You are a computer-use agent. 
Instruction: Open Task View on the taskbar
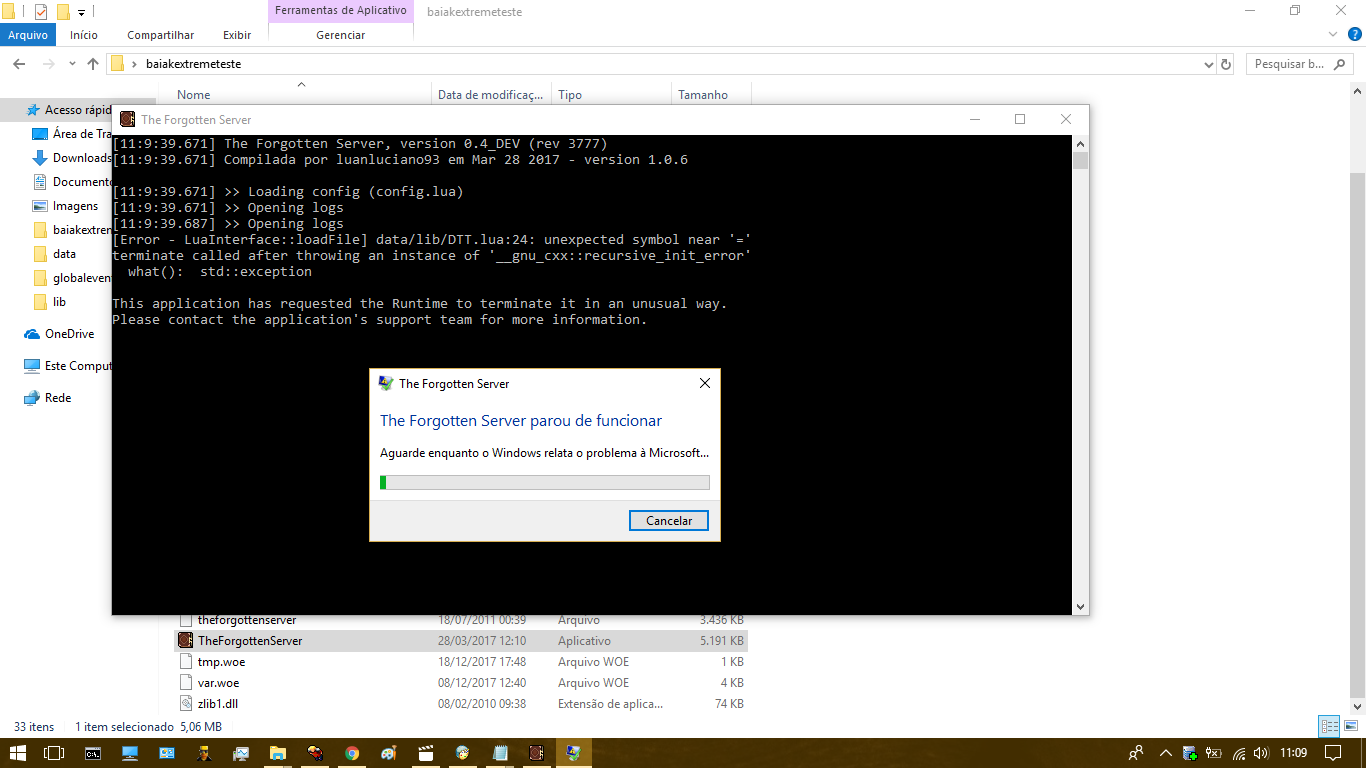pos(55,753)
